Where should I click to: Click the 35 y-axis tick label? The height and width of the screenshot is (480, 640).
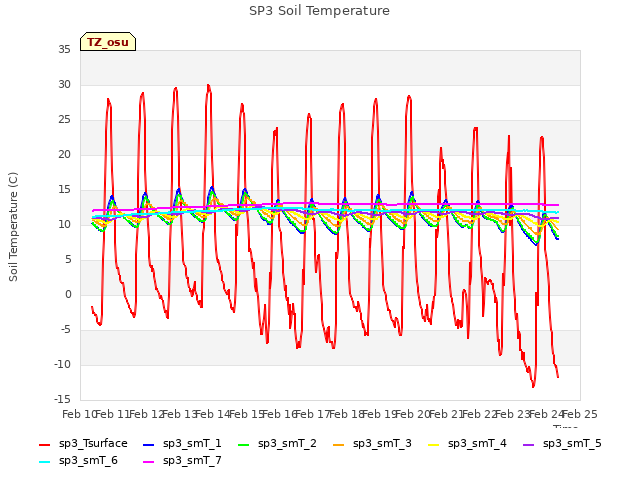coord(64,50)
